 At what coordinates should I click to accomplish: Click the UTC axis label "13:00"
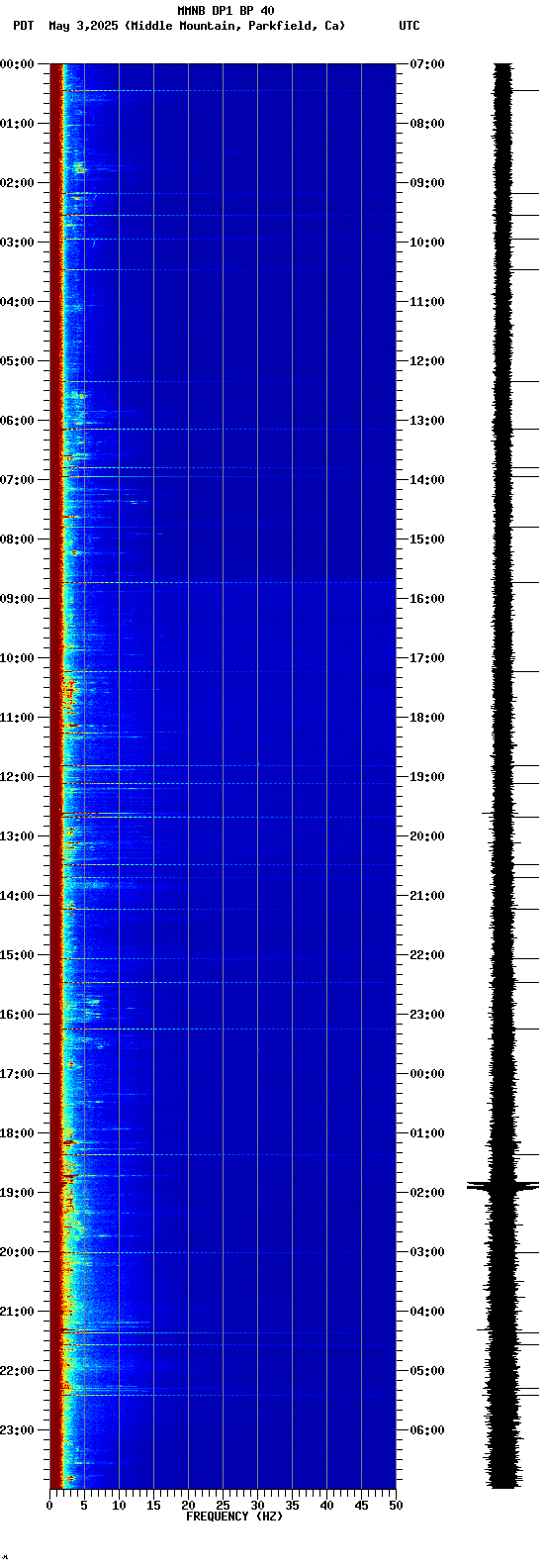(x=426, y=421)
